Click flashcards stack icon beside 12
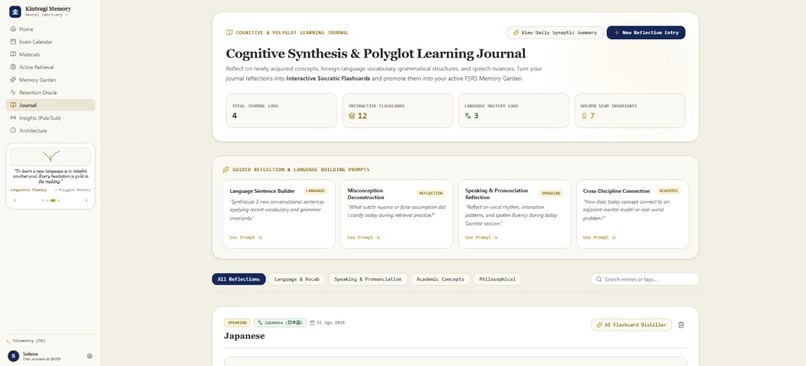This screenshot has width=806, height=366. click(x=352, y=116)
